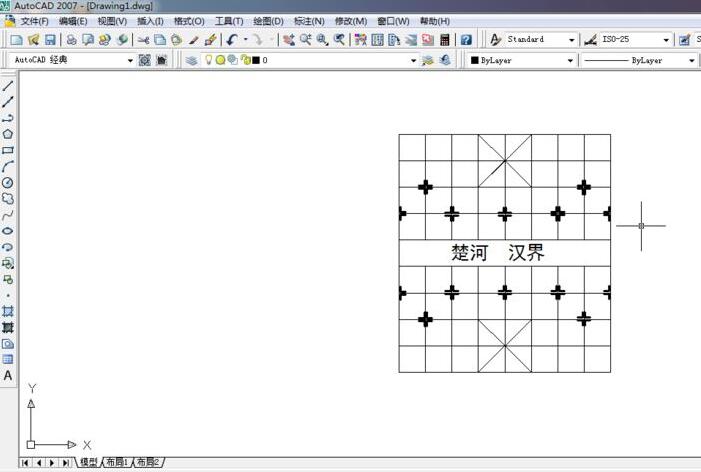Select the Line tool in draw toolbar
The image size is (701, 472).
(x=8, y=86)
